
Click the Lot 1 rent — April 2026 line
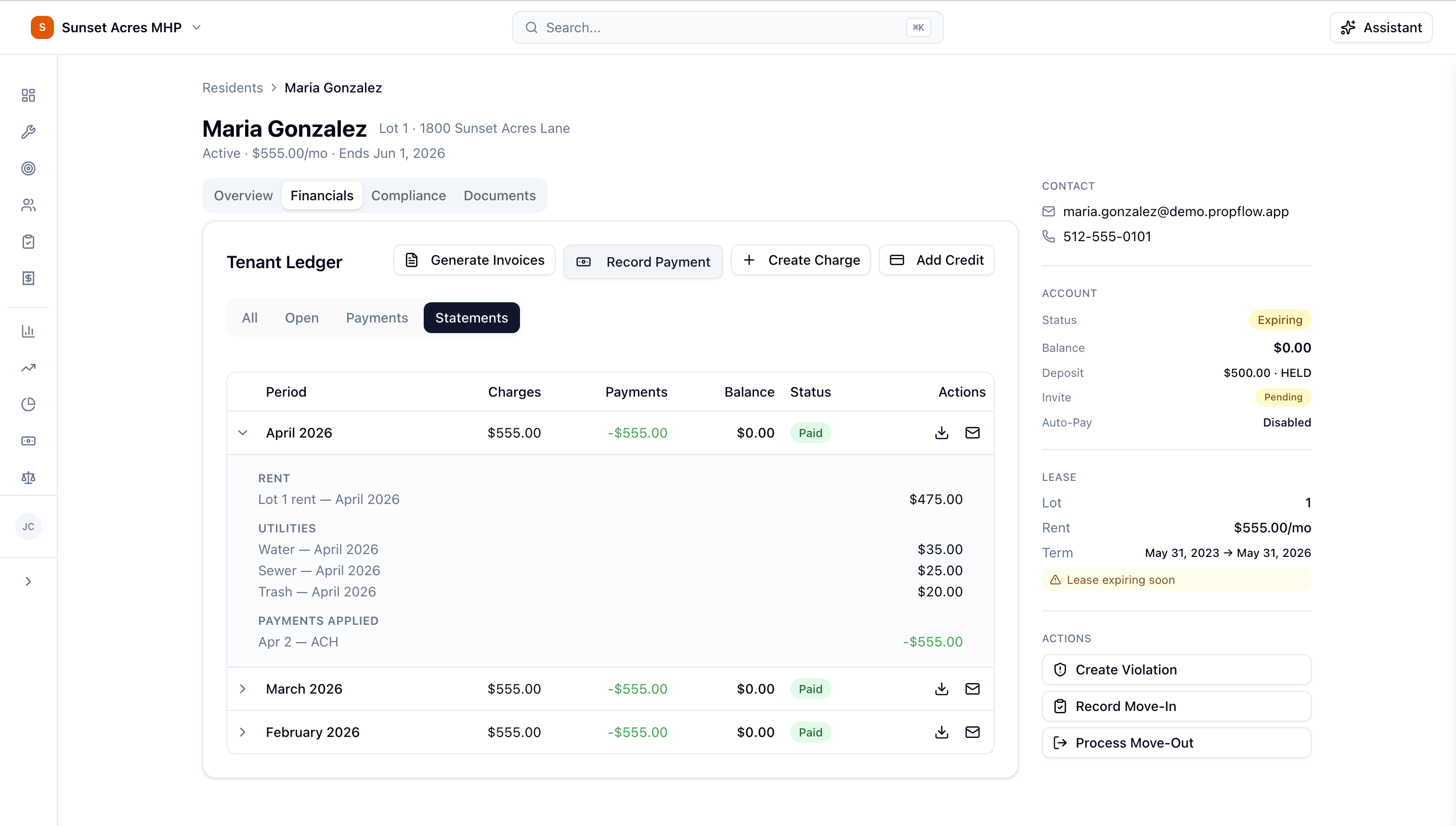coord(610,499)
